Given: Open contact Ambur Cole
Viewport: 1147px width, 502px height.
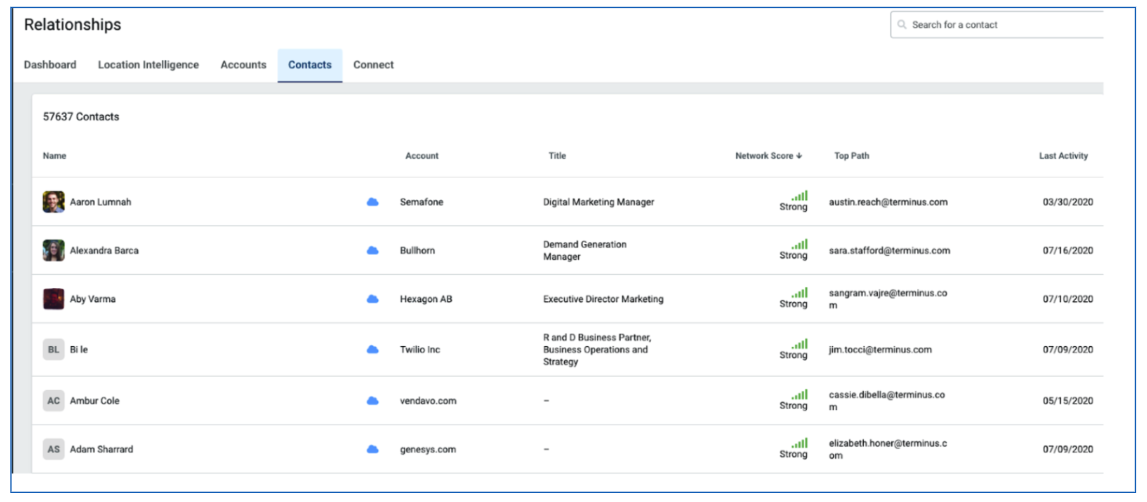Looking at the screenshot, I should (x=94, y=401).
